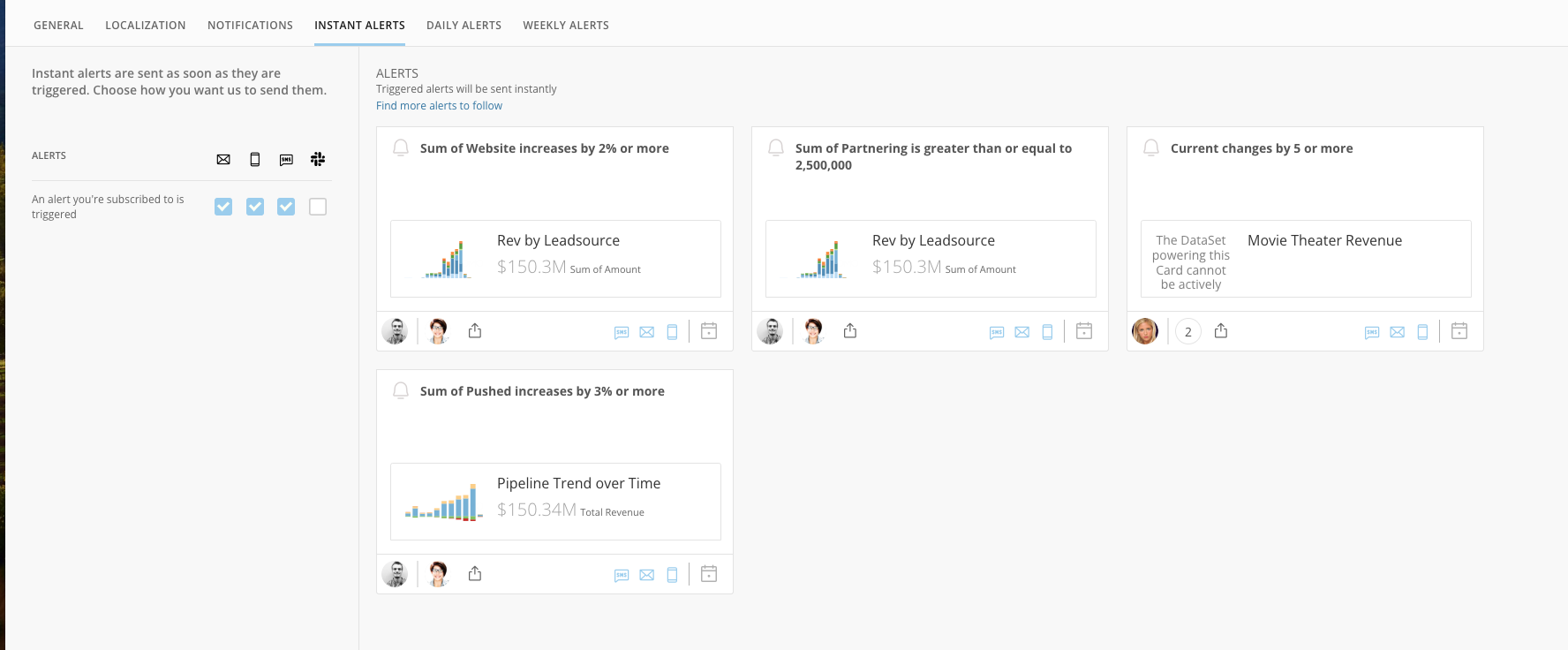Go to the Notifications tab
This screenshot has width=1568, height=650.
click(250, 26)
